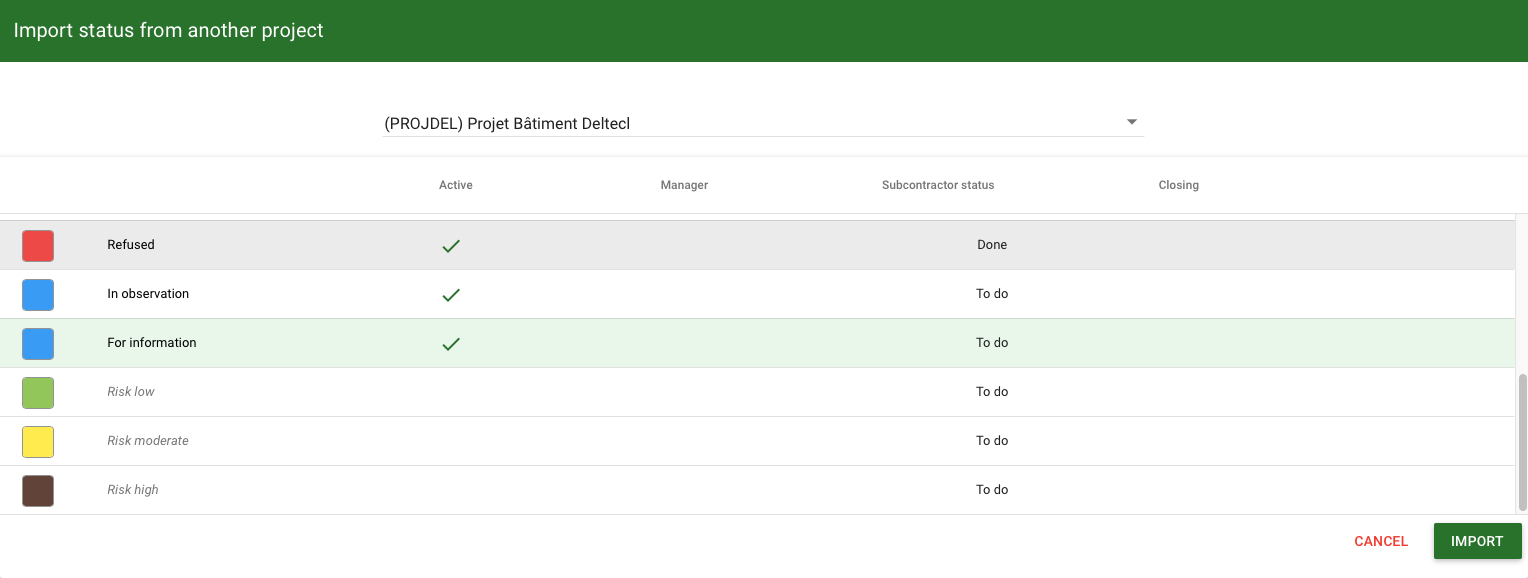Click the status list vertical scrollbar thumb
This screenshot has height=578, width=1528.
pyautogui.click(x=1522, y=442)
